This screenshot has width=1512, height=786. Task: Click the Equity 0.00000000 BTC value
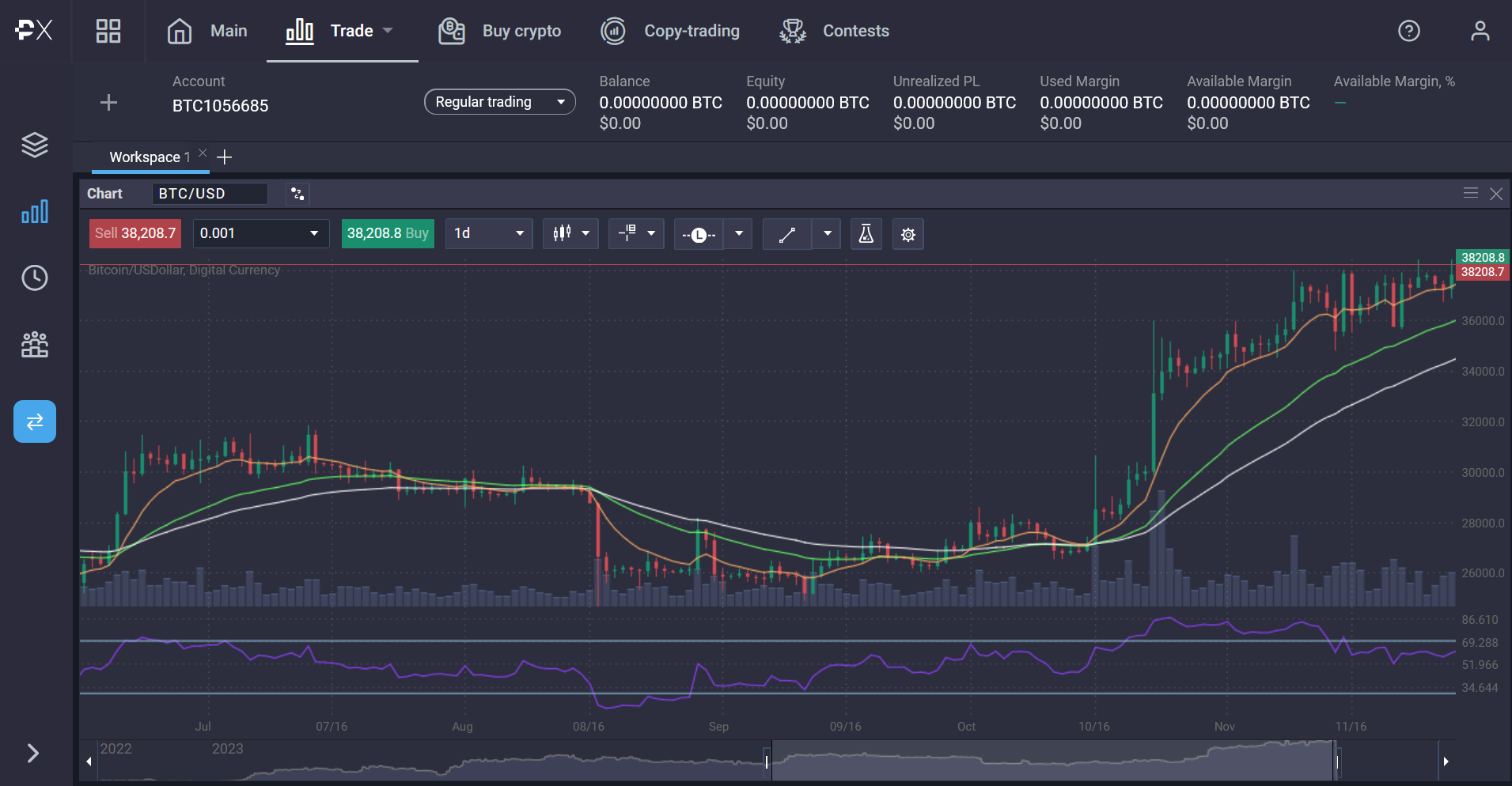pyautogui.click(x=808, y=103)
